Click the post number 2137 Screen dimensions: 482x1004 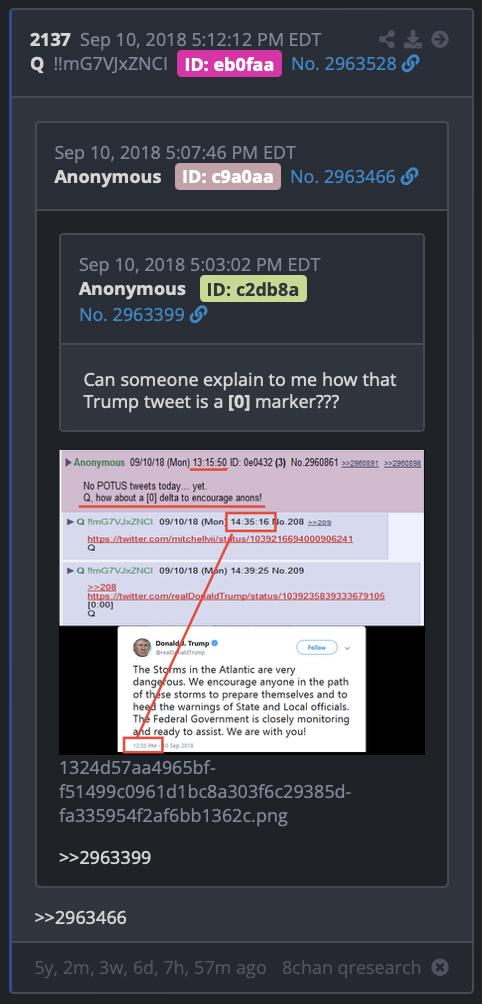[50, 40]
